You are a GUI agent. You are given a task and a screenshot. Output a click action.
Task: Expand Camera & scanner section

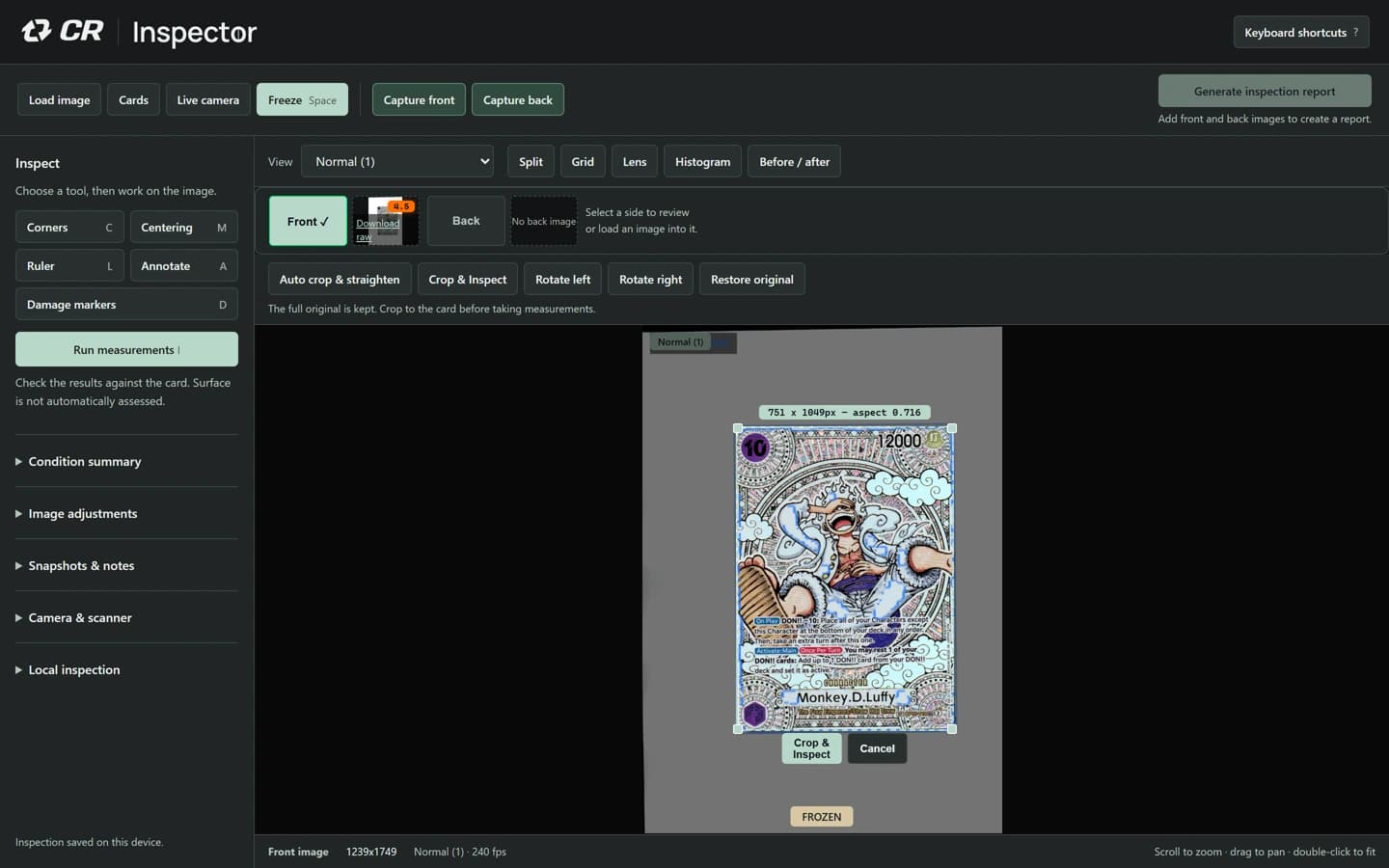coord(126,617)
